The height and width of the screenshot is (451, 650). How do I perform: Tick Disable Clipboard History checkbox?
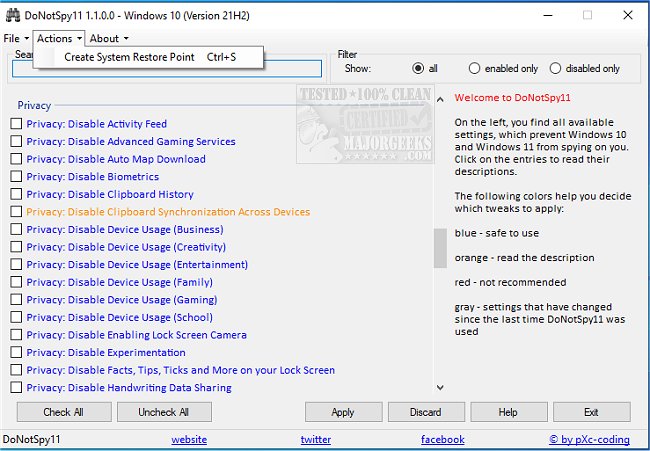pos(16,194)
